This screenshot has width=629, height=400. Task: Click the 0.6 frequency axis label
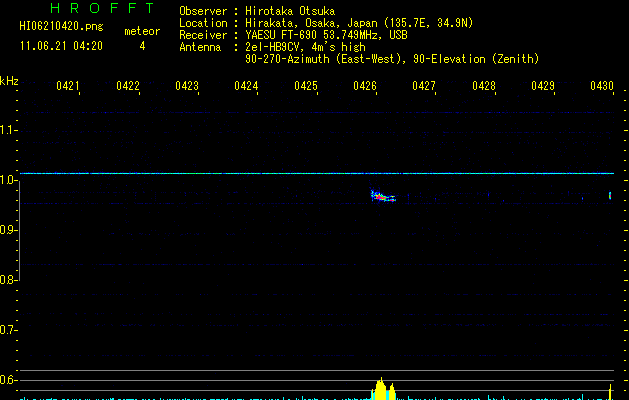(x=8, y=380)
